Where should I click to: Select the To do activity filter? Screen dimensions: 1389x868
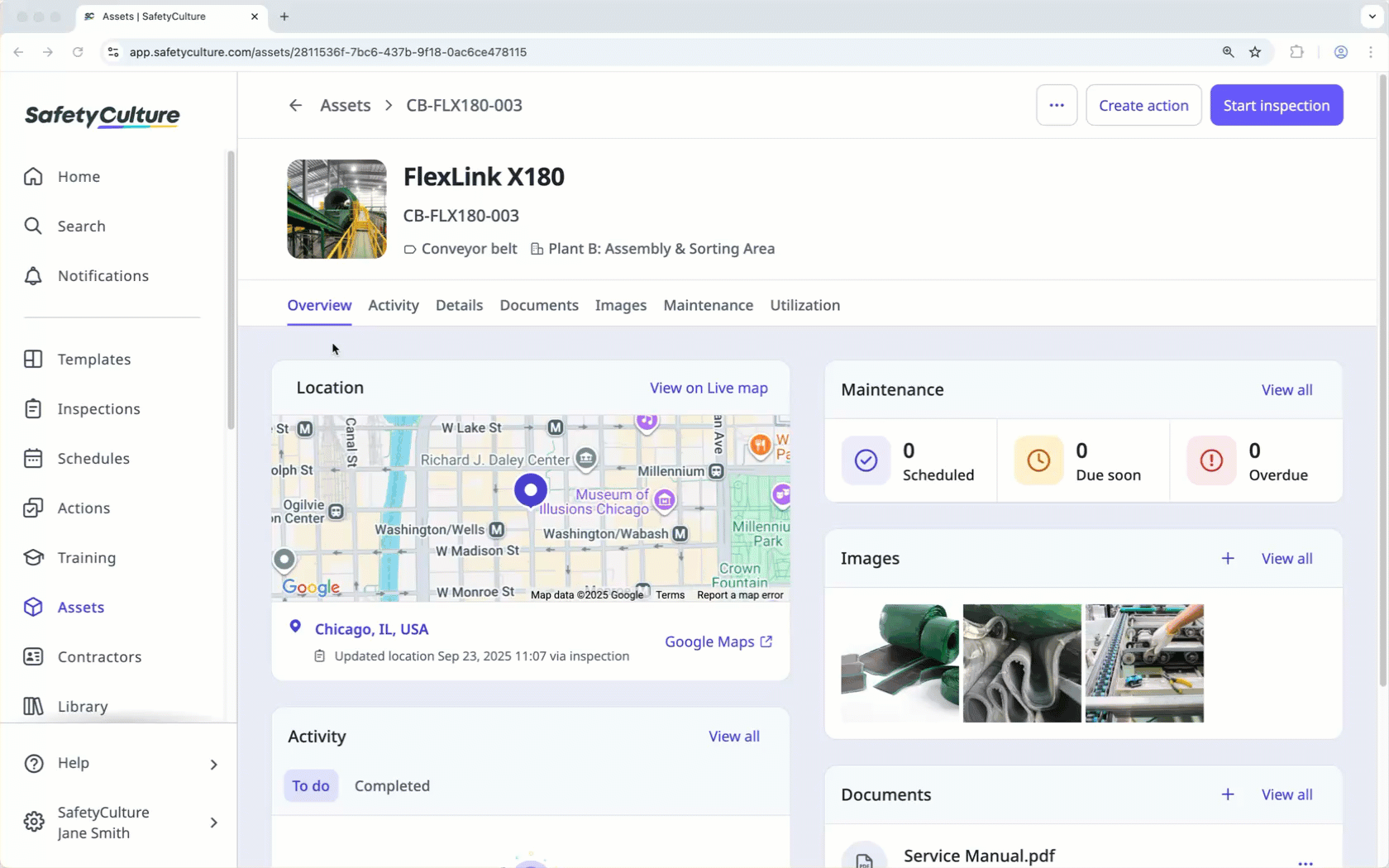pos(311,786)
